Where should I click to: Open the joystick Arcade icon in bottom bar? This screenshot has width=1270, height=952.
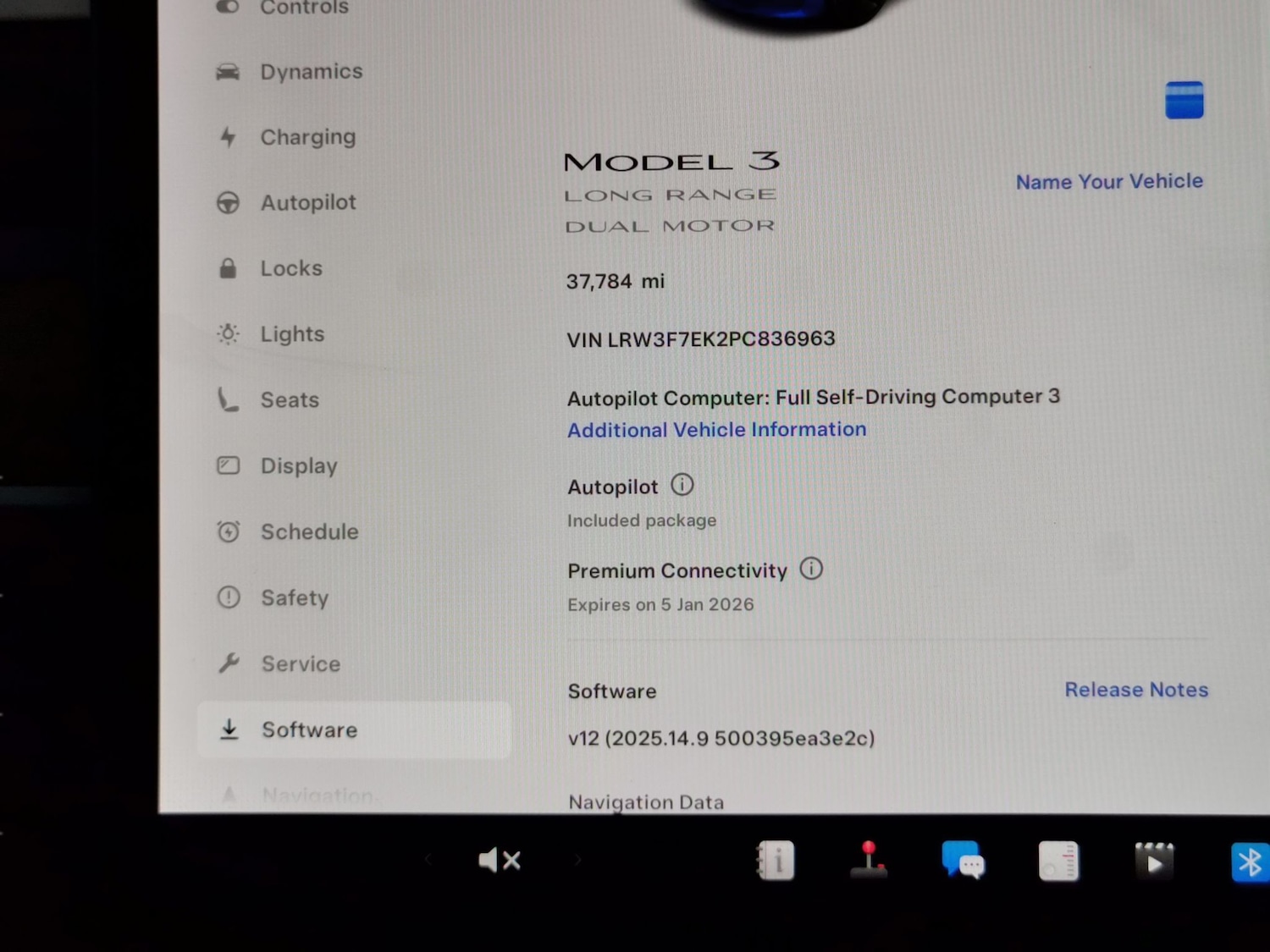pyautogui.click(x=869, y=860)
